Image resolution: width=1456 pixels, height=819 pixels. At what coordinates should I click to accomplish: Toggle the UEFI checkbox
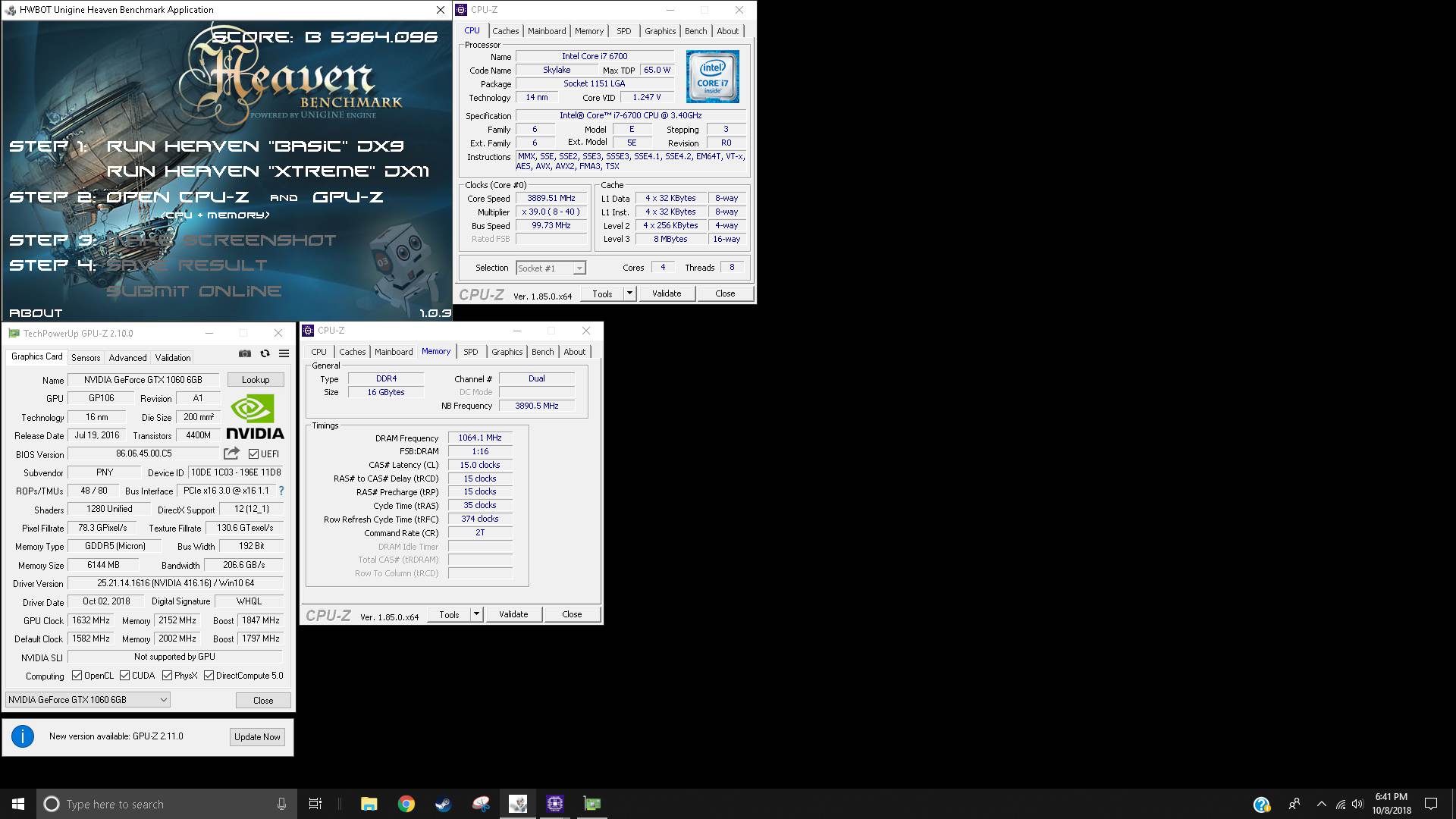[x=253, y=453]
